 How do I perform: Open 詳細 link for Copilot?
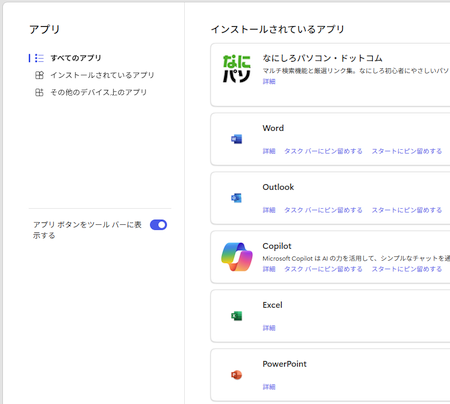(x=269, y=269)
